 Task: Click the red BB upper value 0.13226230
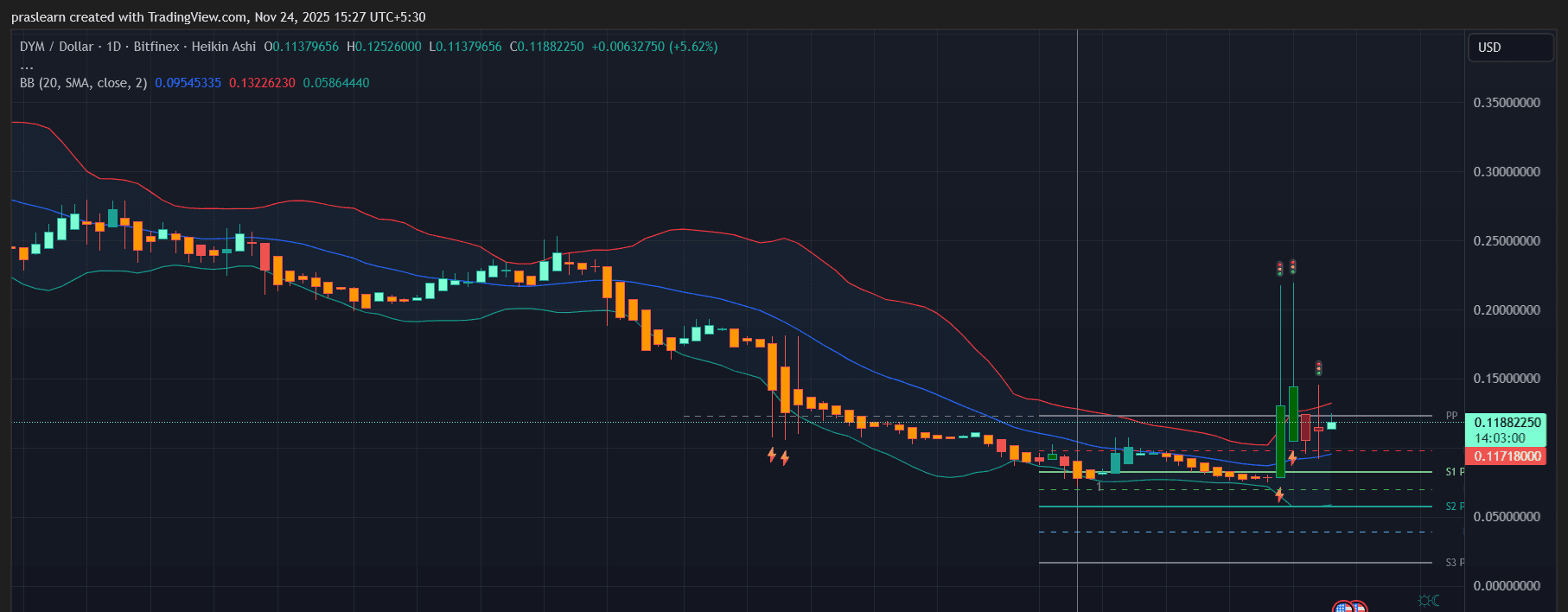click(x=262, y=83)
